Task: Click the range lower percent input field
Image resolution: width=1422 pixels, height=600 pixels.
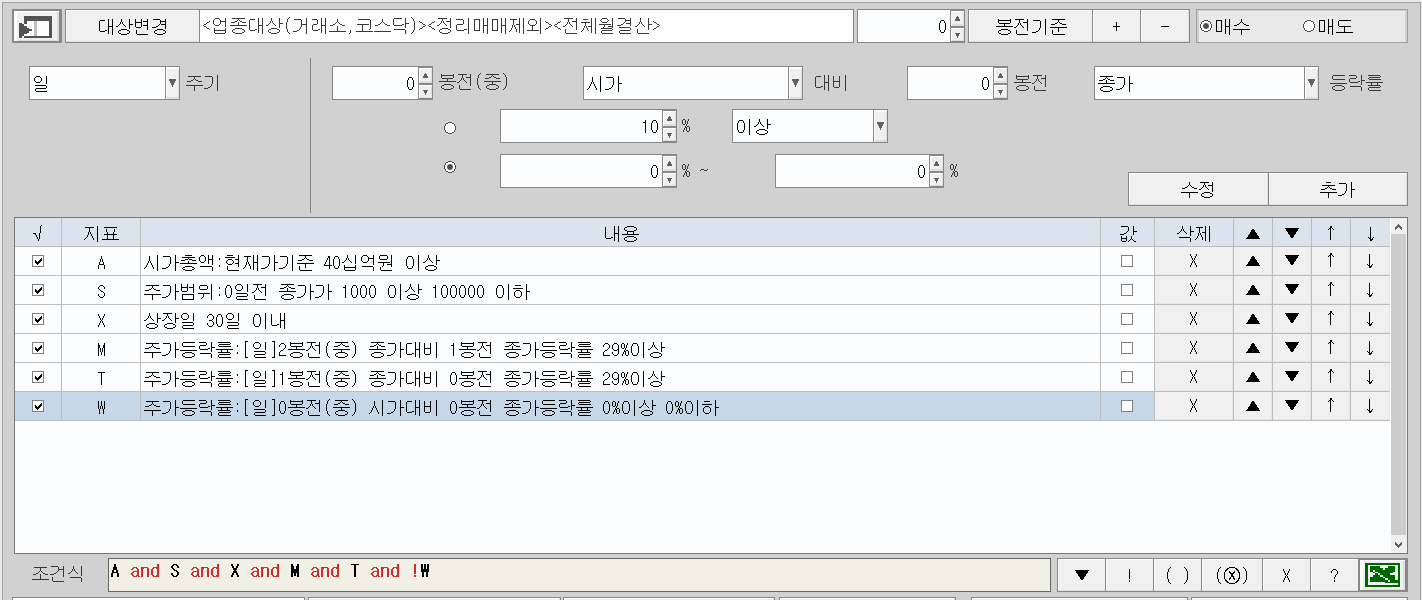Action: tap(581, 172)
